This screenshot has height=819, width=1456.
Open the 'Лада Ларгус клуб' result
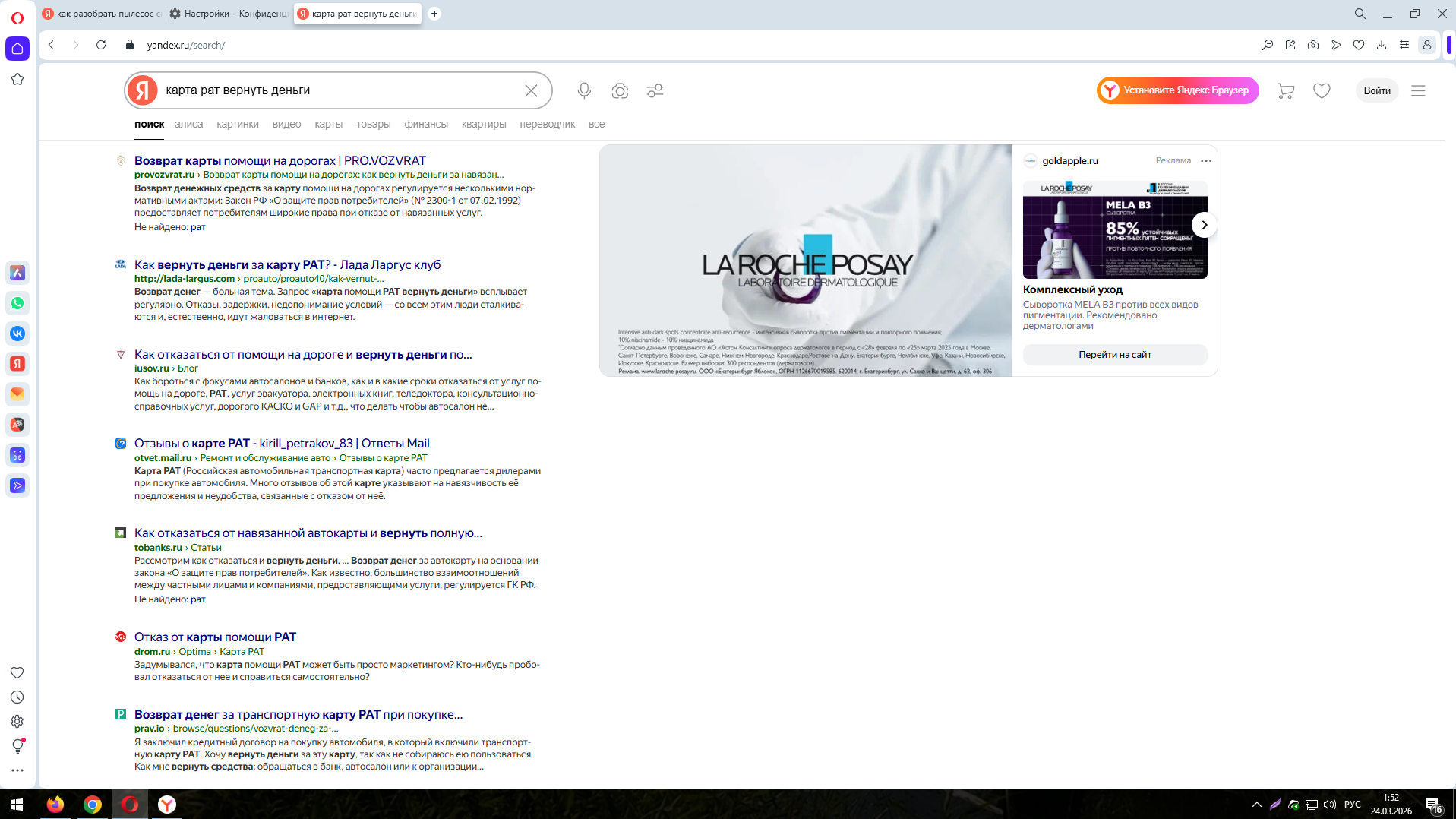[x=287, y=264]
